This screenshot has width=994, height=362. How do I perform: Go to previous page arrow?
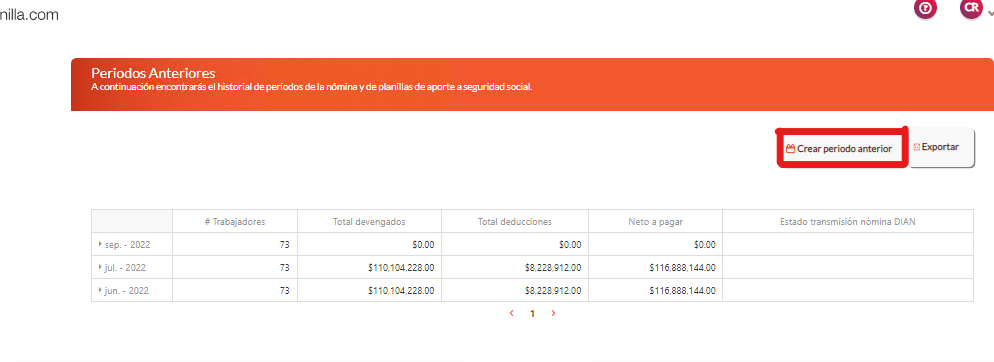512,313
